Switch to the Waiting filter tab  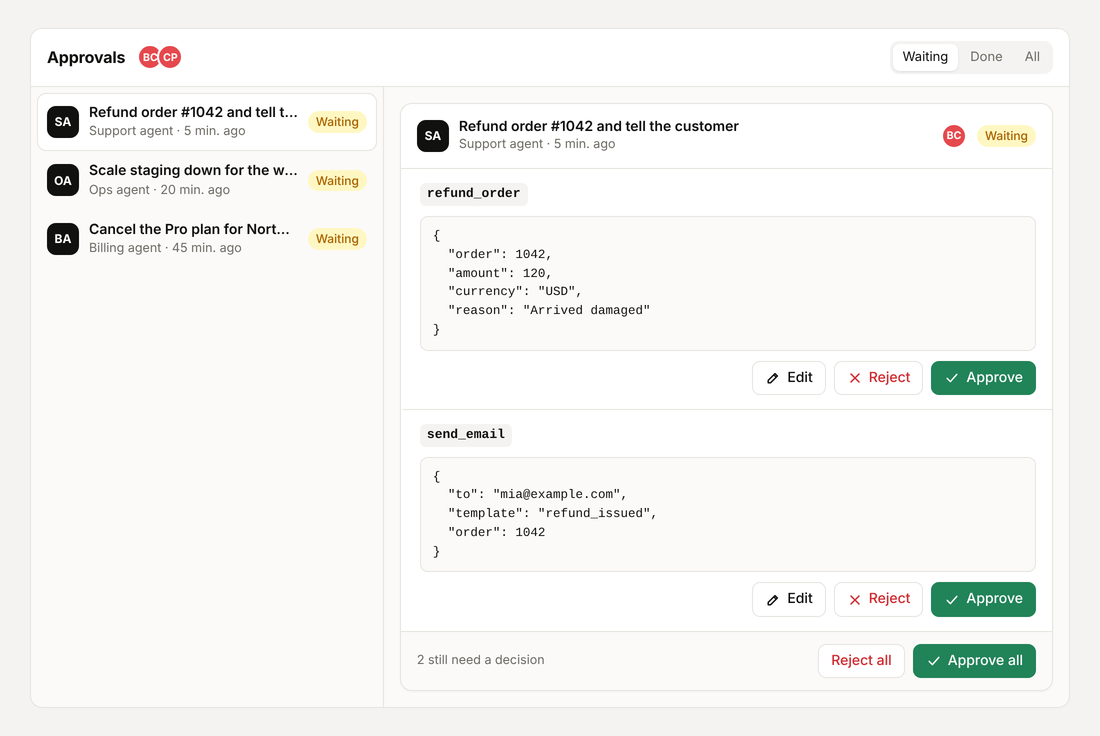[925, 57]
